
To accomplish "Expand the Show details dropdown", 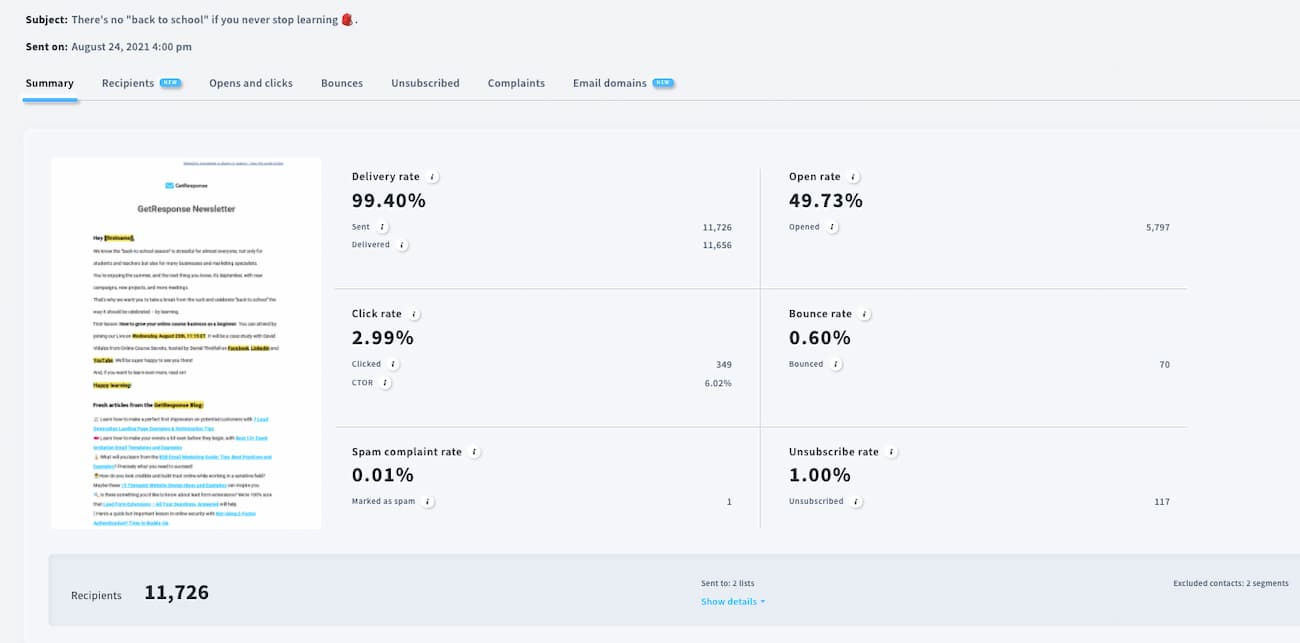I will [x=733, y=602].
